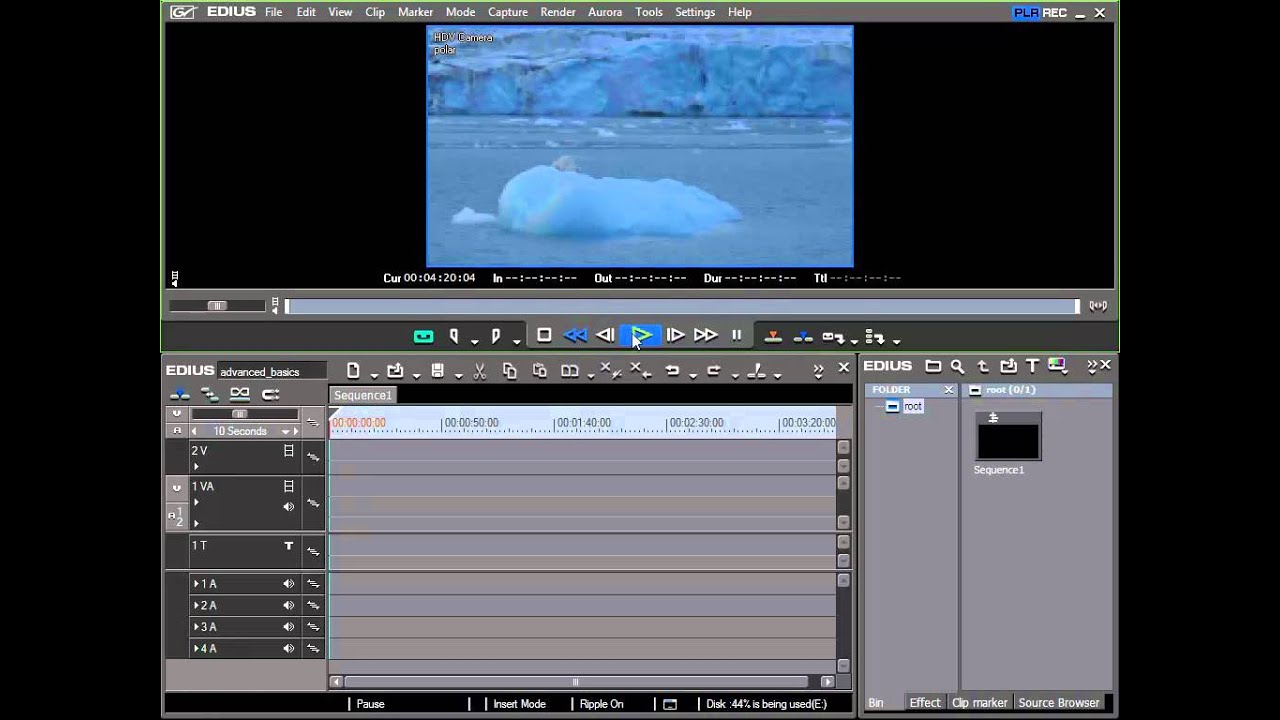Click the Pause/Loop button next to Fast Forward

pyautogui.click(x=737, y=336)
